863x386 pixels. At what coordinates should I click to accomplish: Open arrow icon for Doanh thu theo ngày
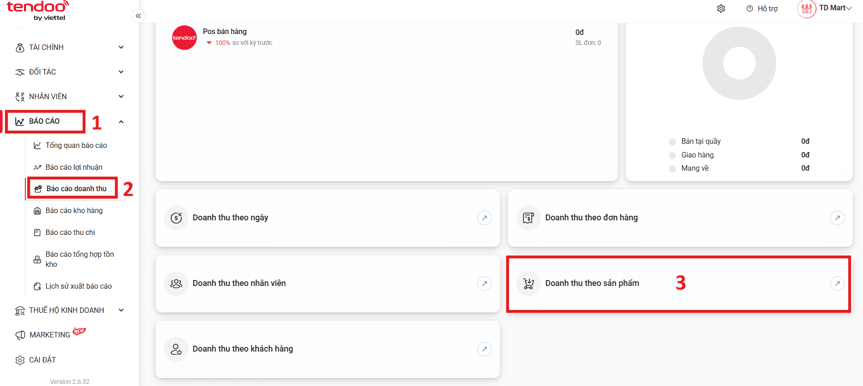[x=484, y=218]
